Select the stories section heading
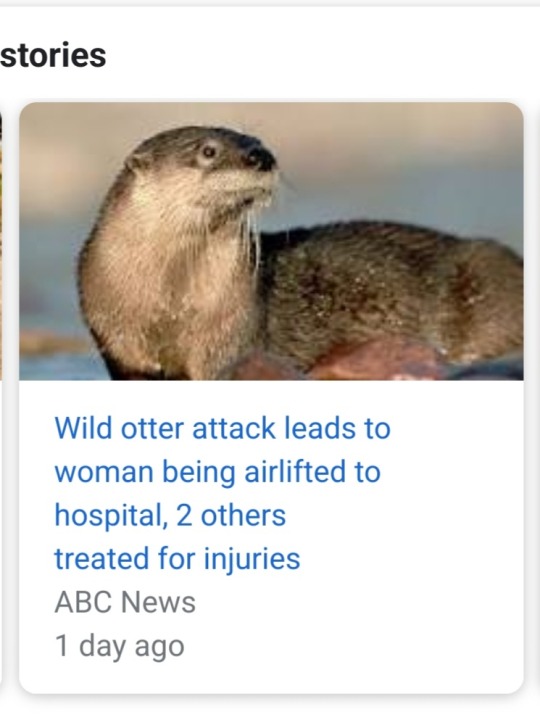This screenshot has width=540, height=720. 53,56
